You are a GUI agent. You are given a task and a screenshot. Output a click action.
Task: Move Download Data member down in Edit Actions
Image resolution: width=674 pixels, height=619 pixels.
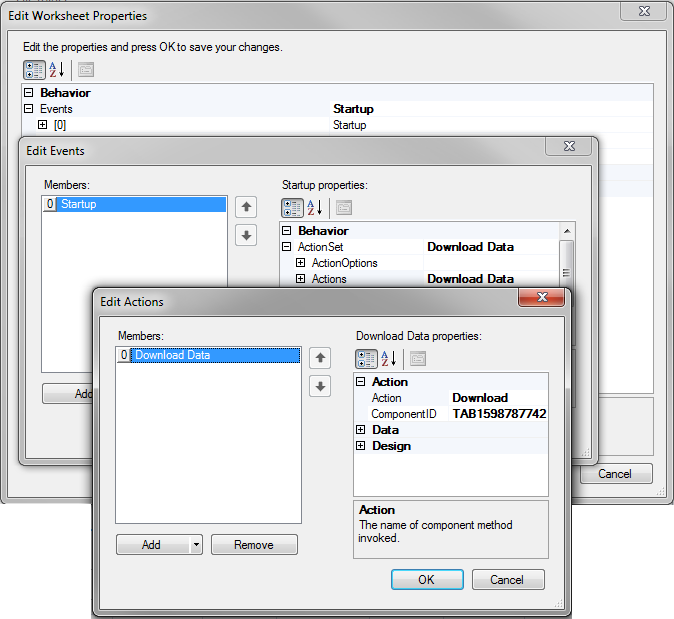tap(320, 386)
